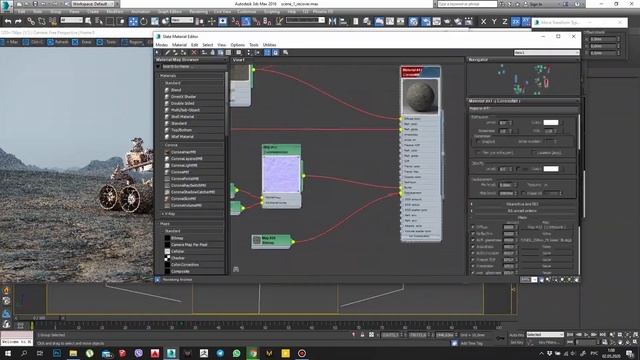Toggle Show Background in Preview icon

[228, 52]
